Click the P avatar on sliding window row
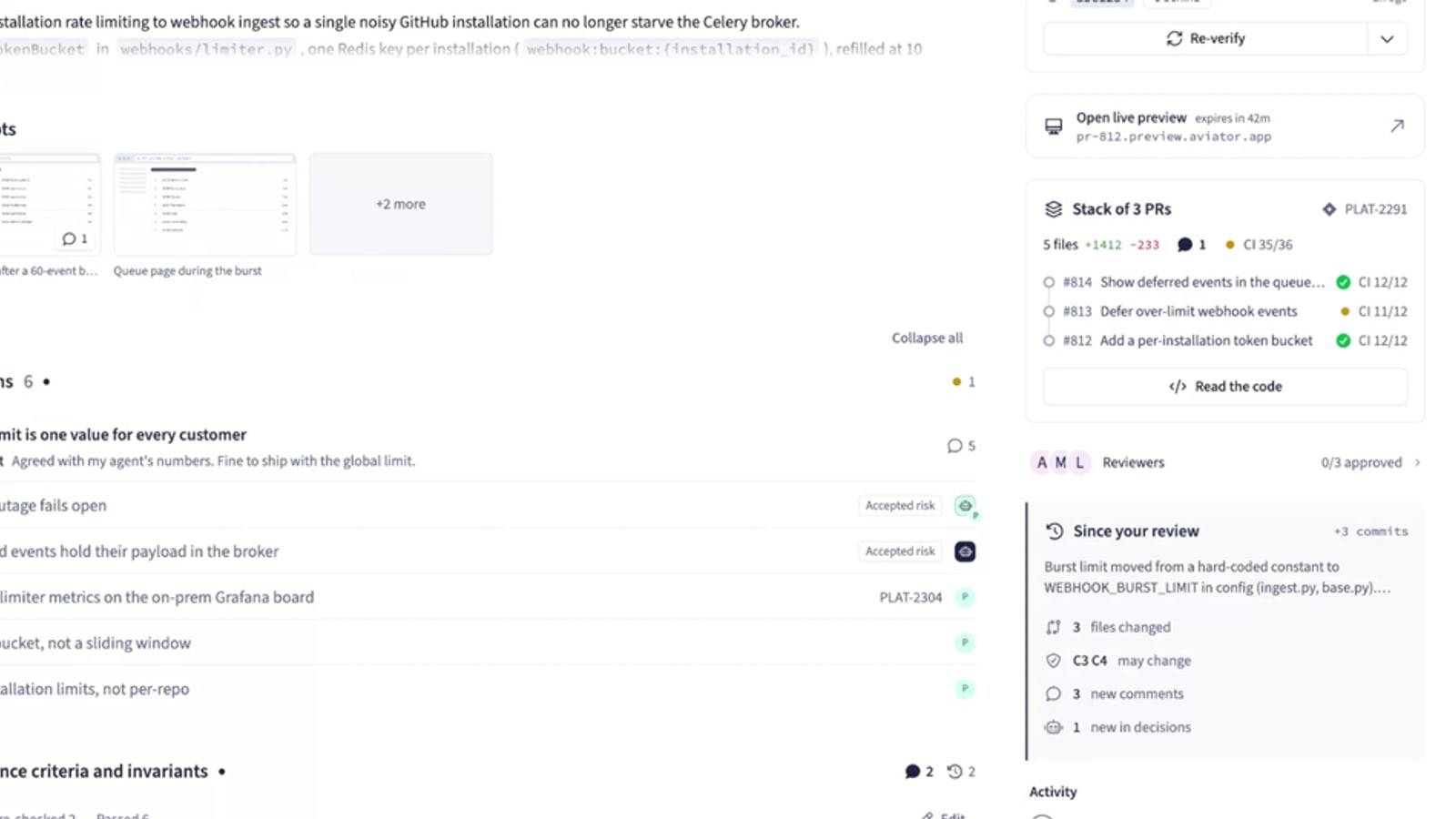The width and height of the screenshot is (1456, 819). pyautogui.click(x=965, y=643)
